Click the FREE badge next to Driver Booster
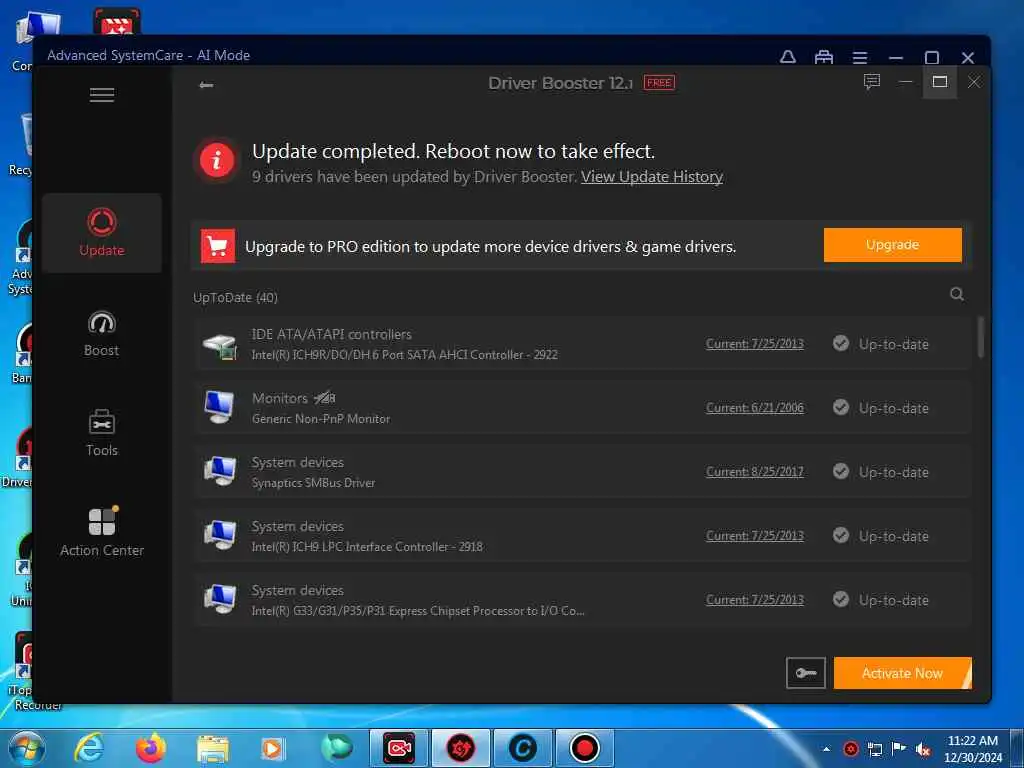1024x768 pixels. (x=659, y=83)
